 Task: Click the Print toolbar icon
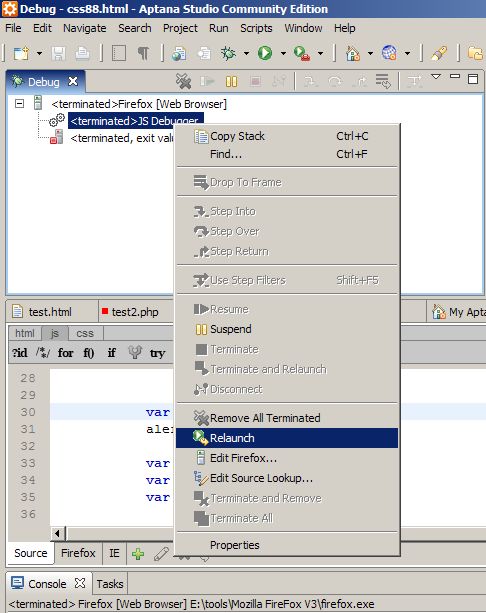[82, 53]
